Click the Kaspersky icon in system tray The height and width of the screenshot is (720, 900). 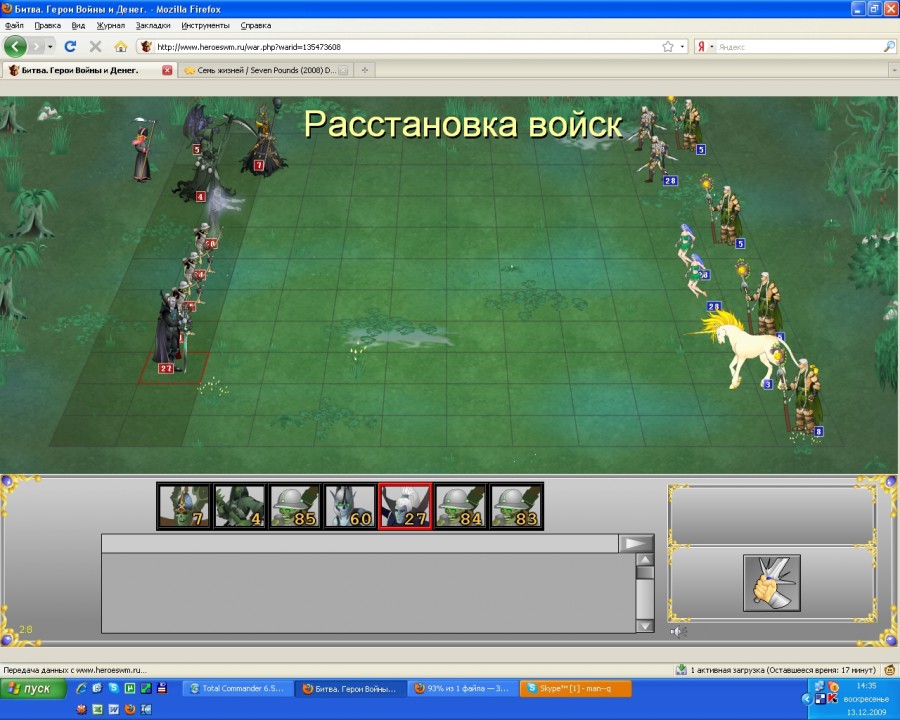832,699
